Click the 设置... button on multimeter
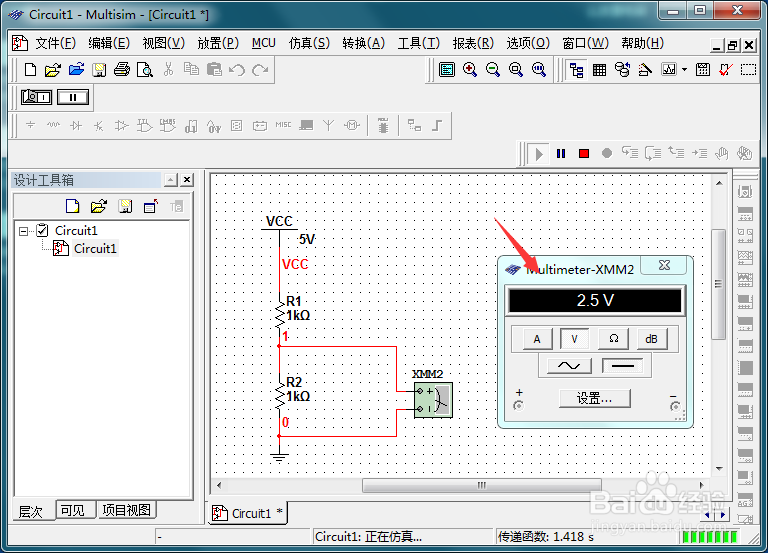768x553 pixels. coord(595,399)
